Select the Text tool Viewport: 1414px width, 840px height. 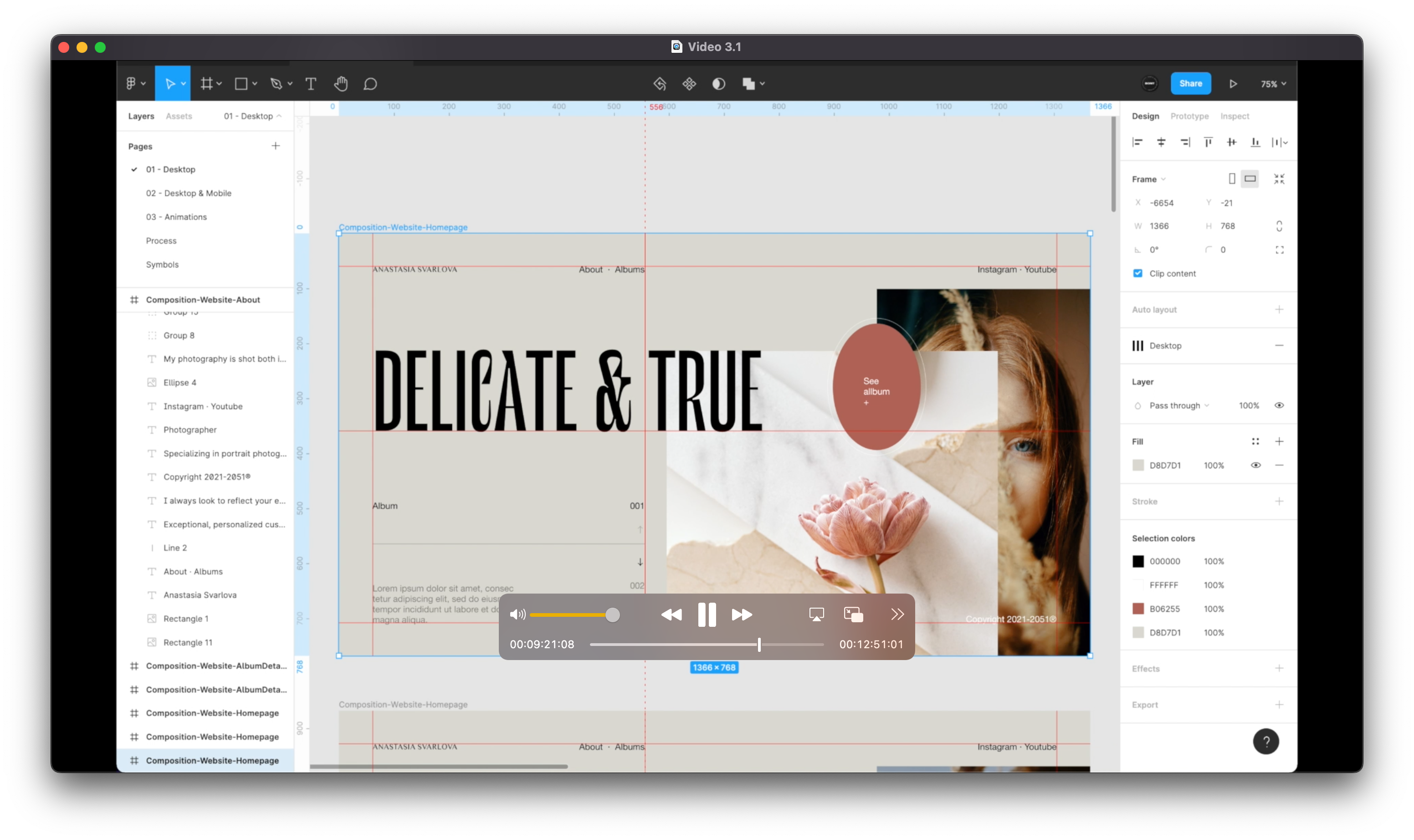click(x=311, y=84)
